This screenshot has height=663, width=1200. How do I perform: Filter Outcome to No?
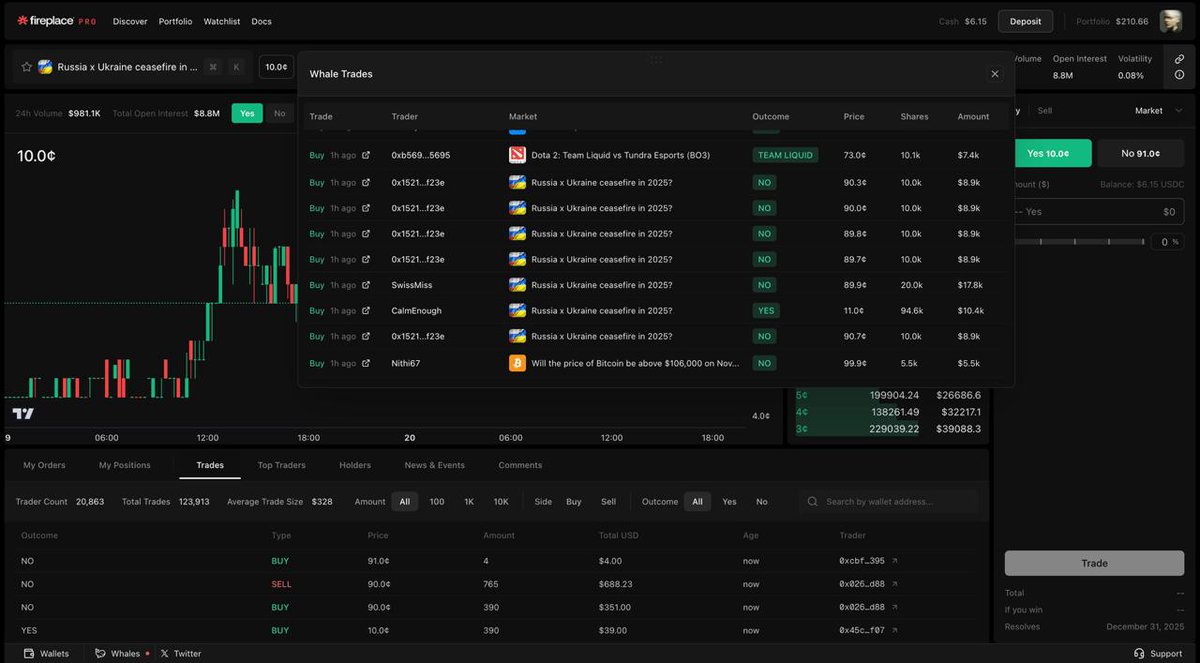(x=762, y=502)
